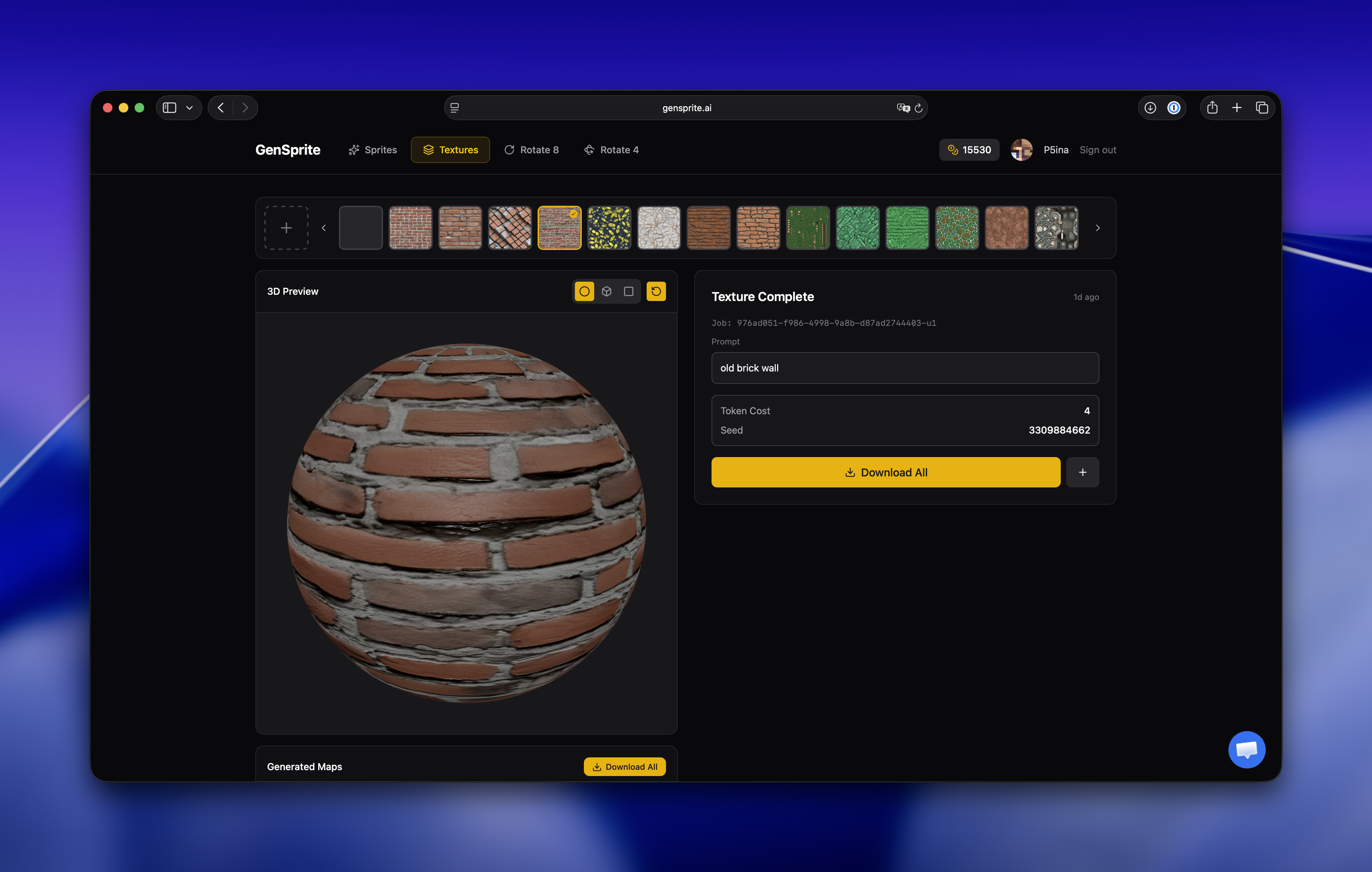Image resolution: width=1372 pixels, height=872 pixels.
Task: Open the tab overview icon
Action: pyautogui.click(x=1262, y=108)
